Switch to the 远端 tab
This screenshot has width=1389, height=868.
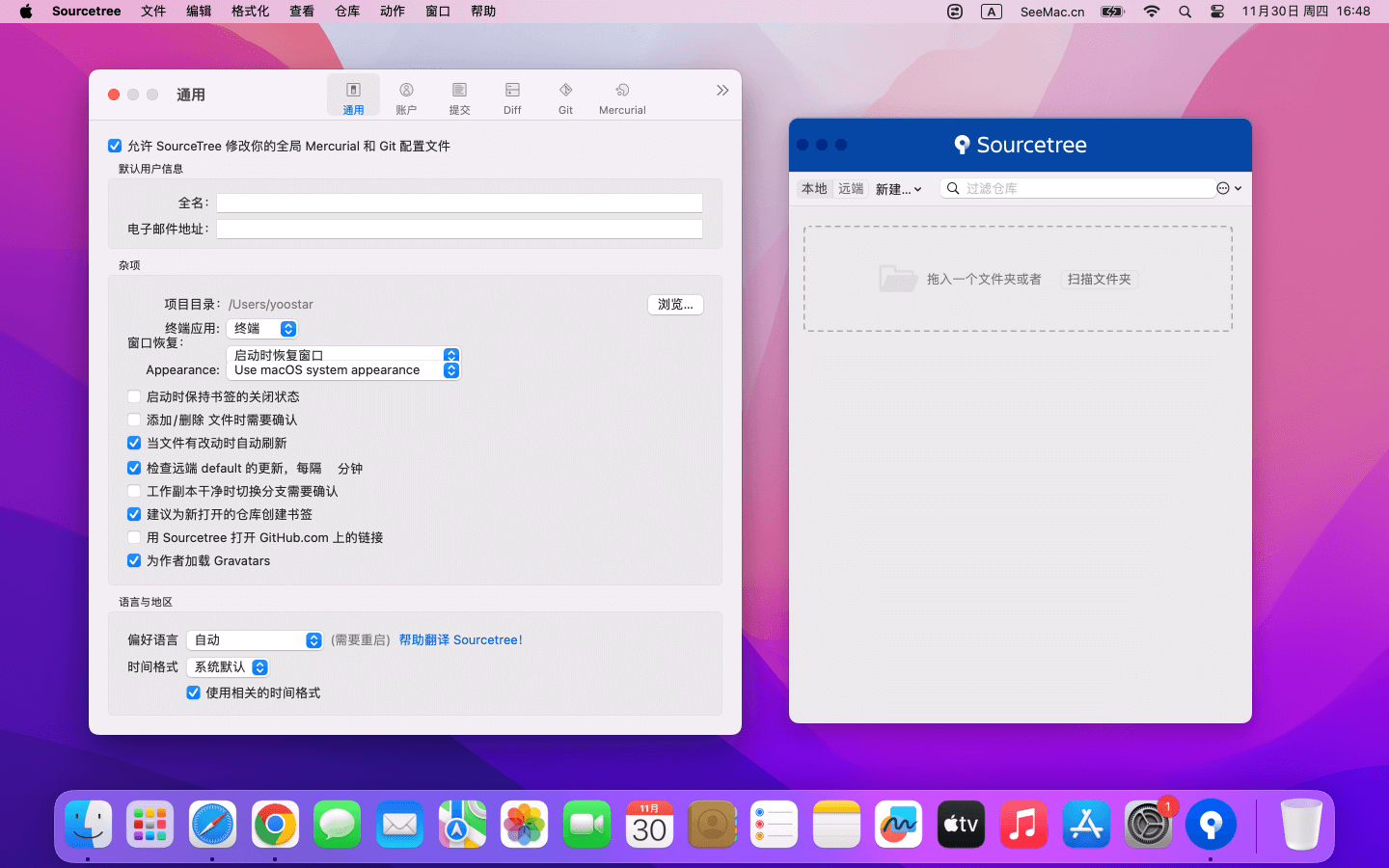[x=851, y=189]
